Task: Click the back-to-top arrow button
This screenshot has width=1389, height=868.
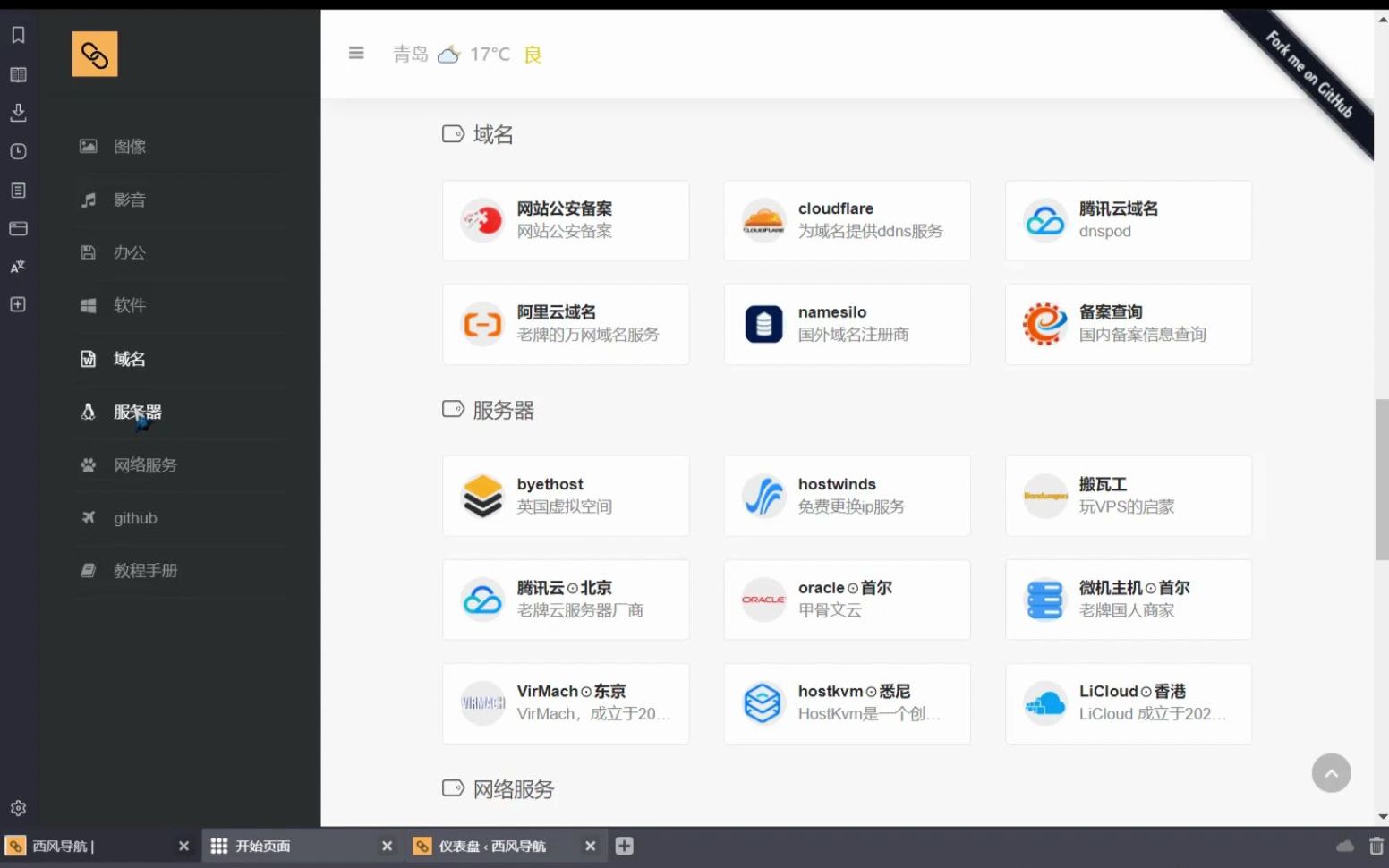Action: (x=1331, y=773)
